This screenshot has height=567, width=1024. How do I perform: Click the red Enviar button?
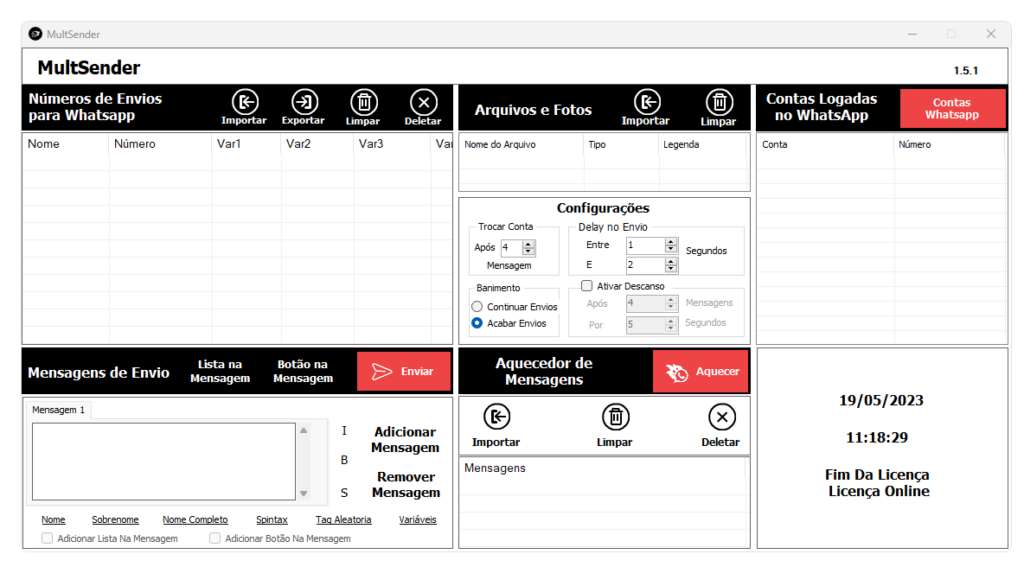pyautogui.click(x=404, y=371)
